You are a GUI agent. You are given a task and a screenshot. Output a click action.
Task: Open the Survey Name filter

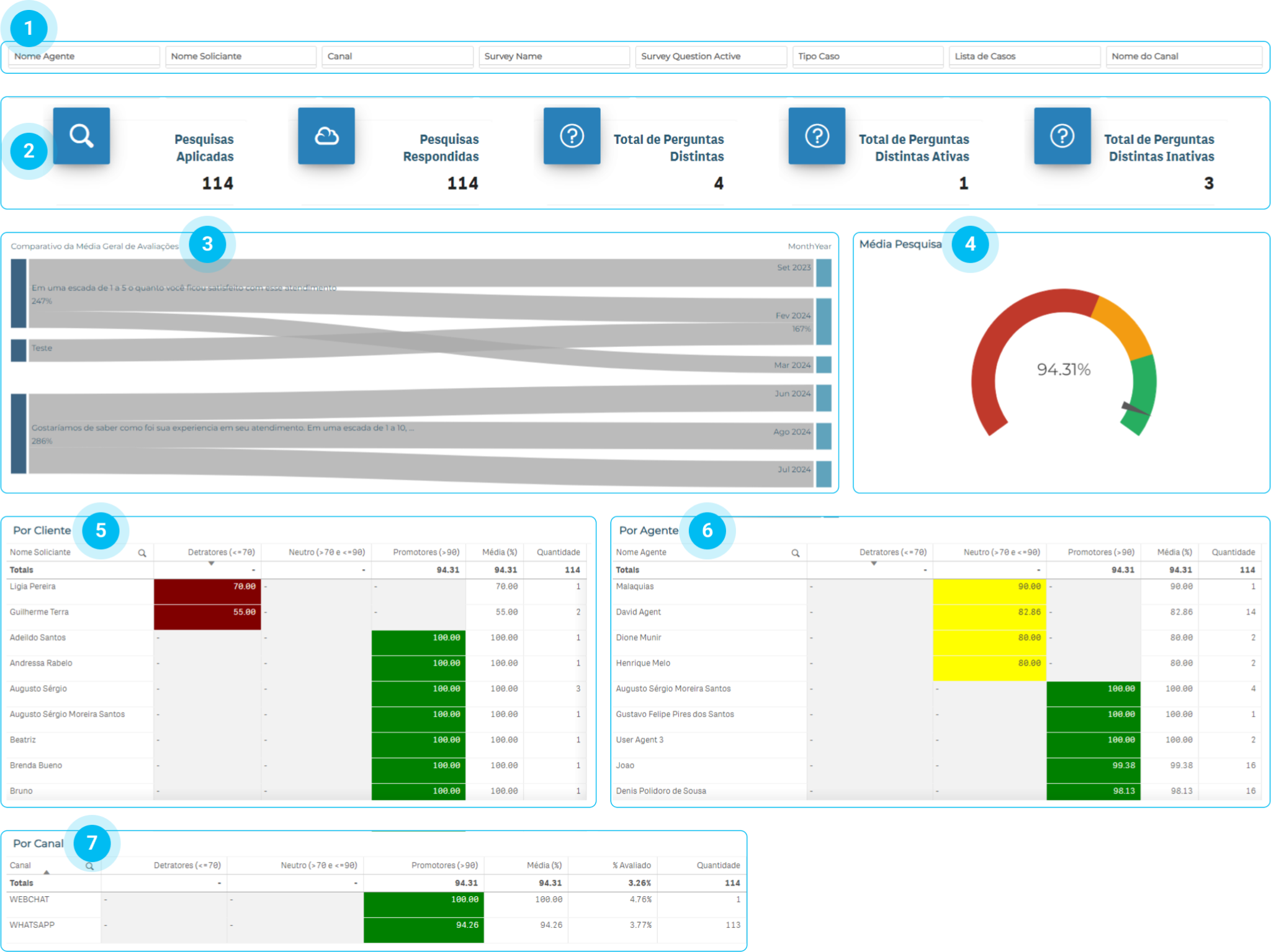[554, 56]
